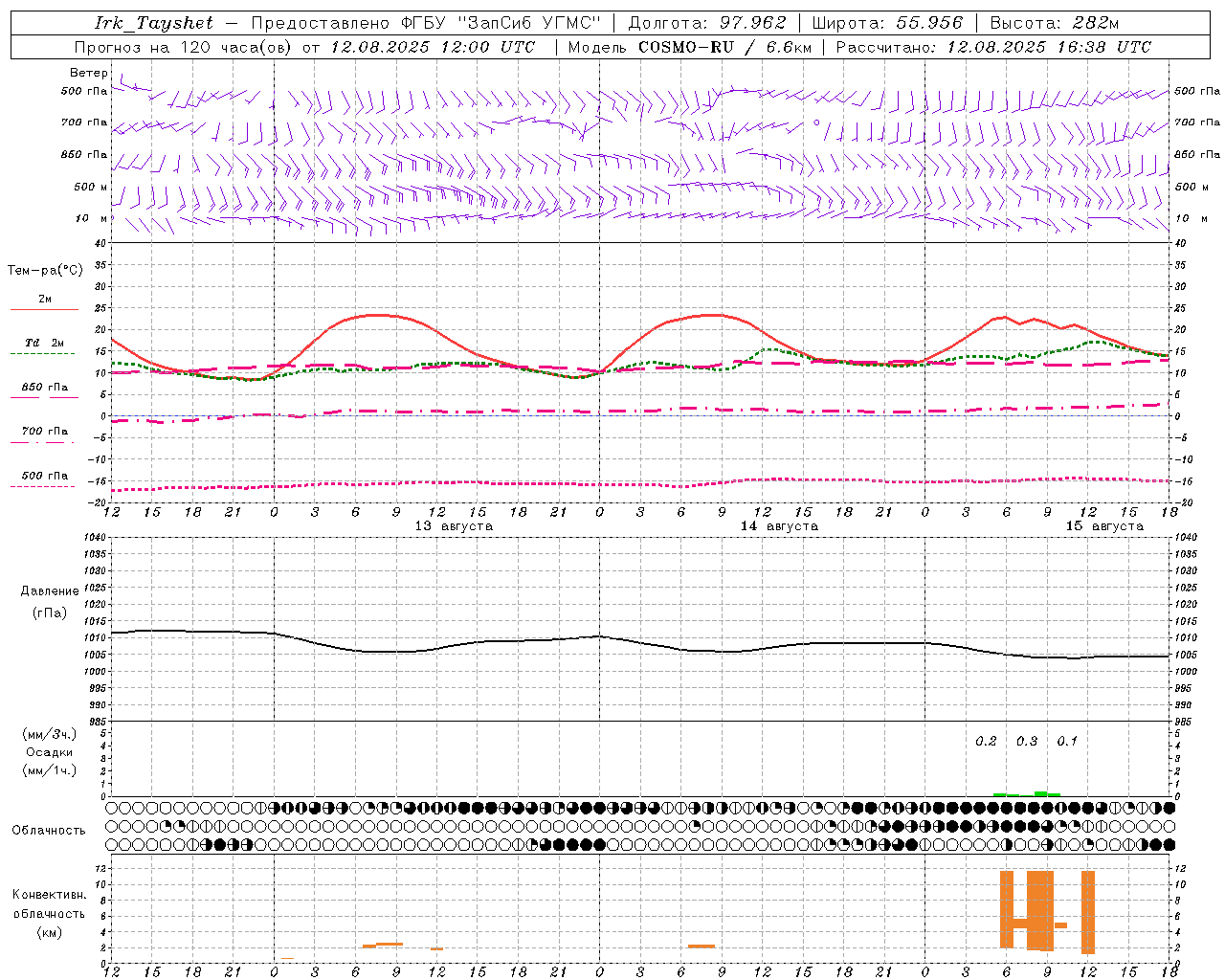Image resolution: width=1225 pixels, height=980 pixels.
Task: Click the (гПа) pressure unit label
Action: pyautogui.click(x=50, y=613)
